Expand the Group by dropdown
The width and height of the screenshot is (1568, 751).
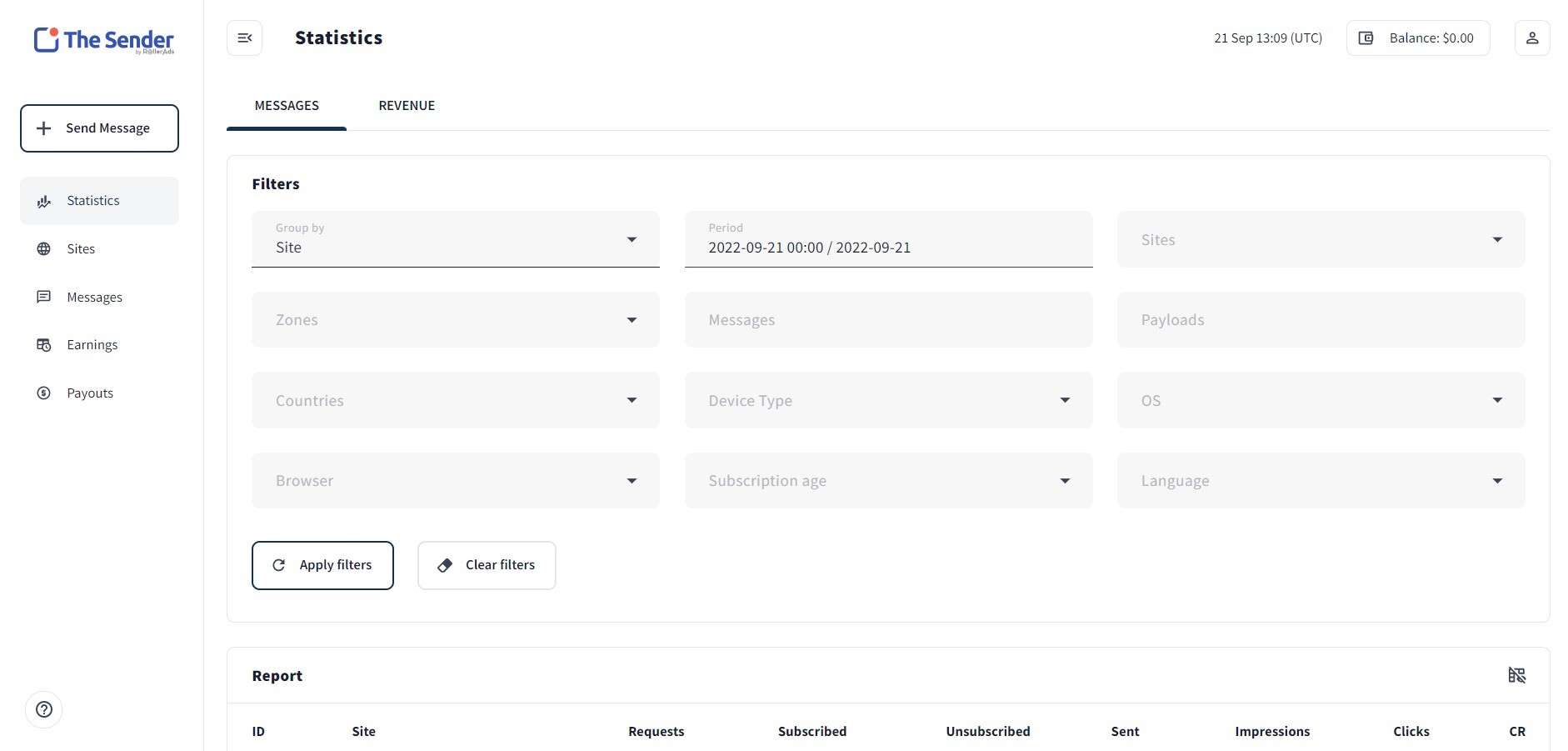pos(455,239)
